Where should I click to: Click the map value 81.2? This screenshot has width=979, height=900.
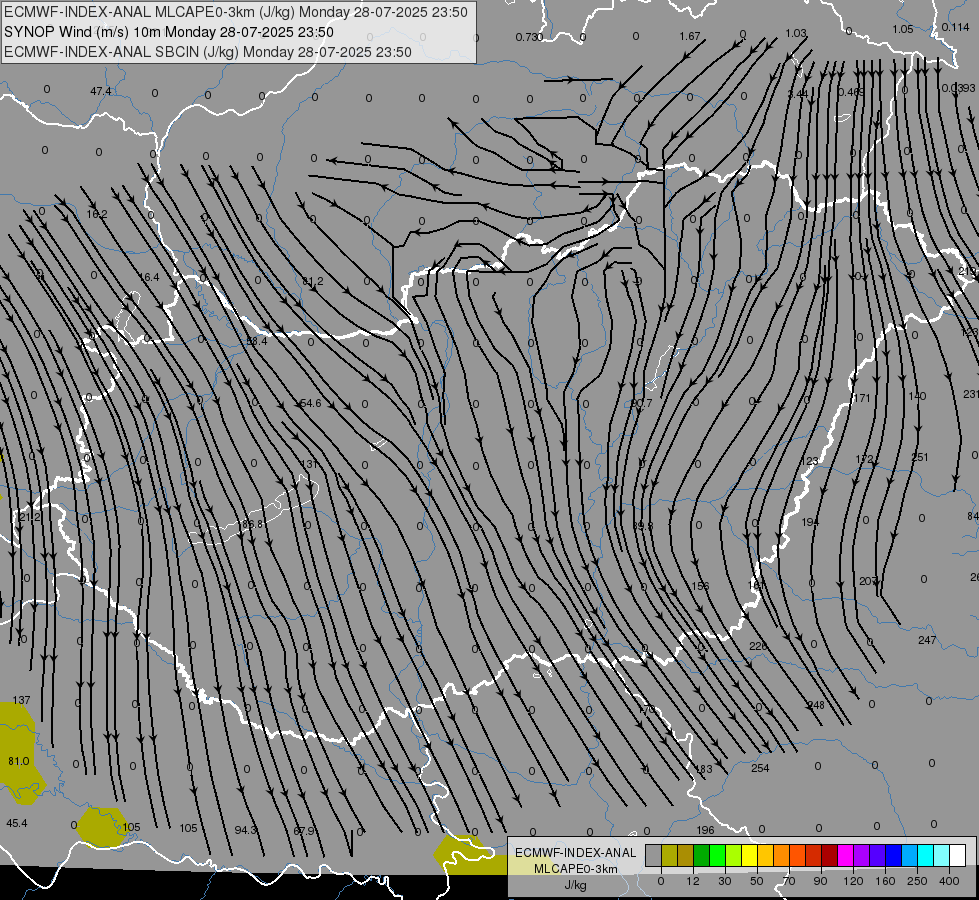313,282
